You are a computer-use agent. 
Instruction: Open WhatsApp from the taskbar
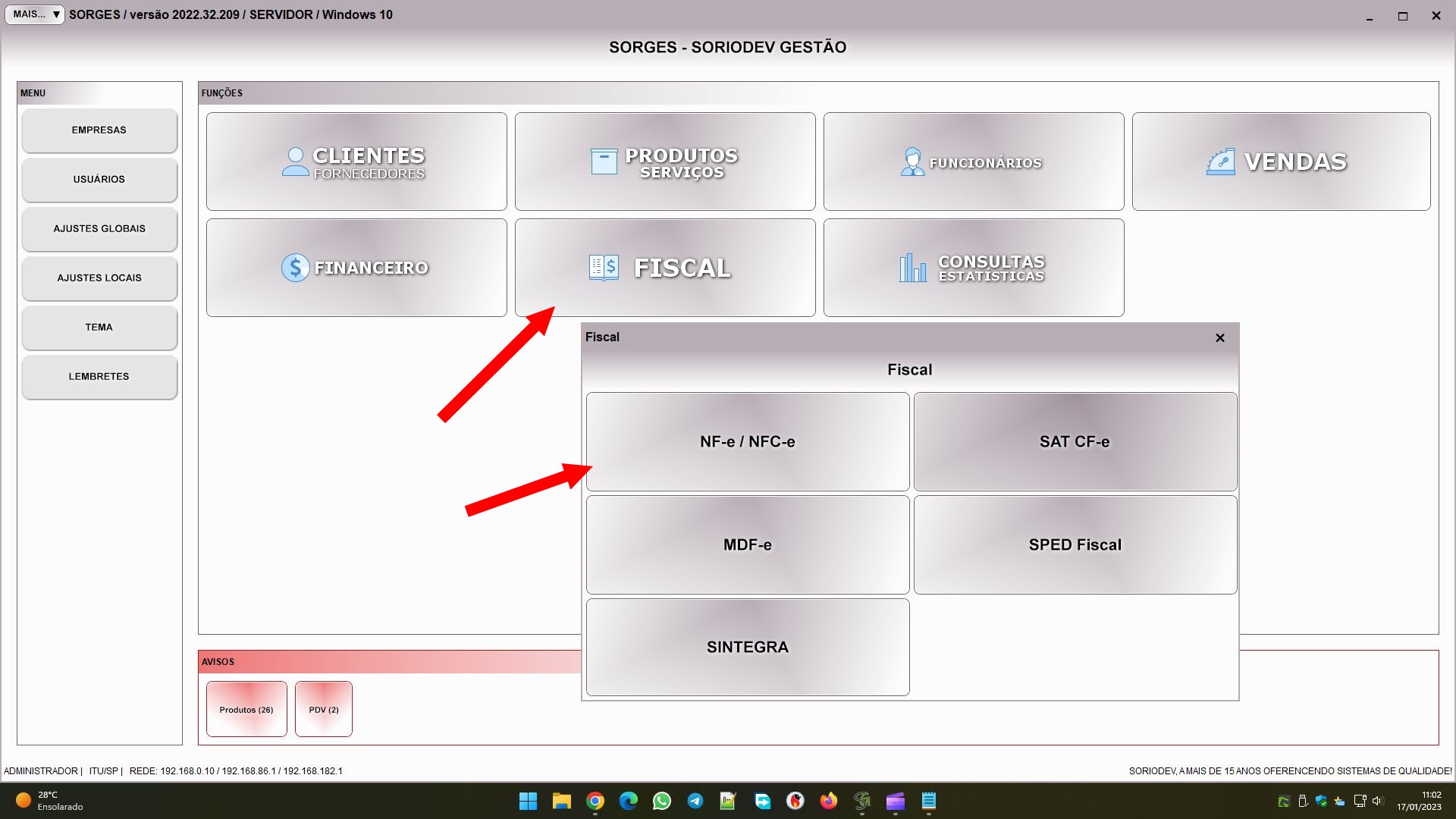(662, 801)
